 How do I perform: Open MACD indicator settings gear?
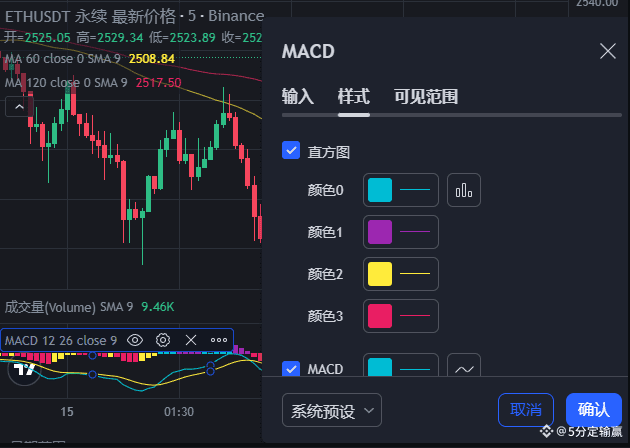pos(163,340)
